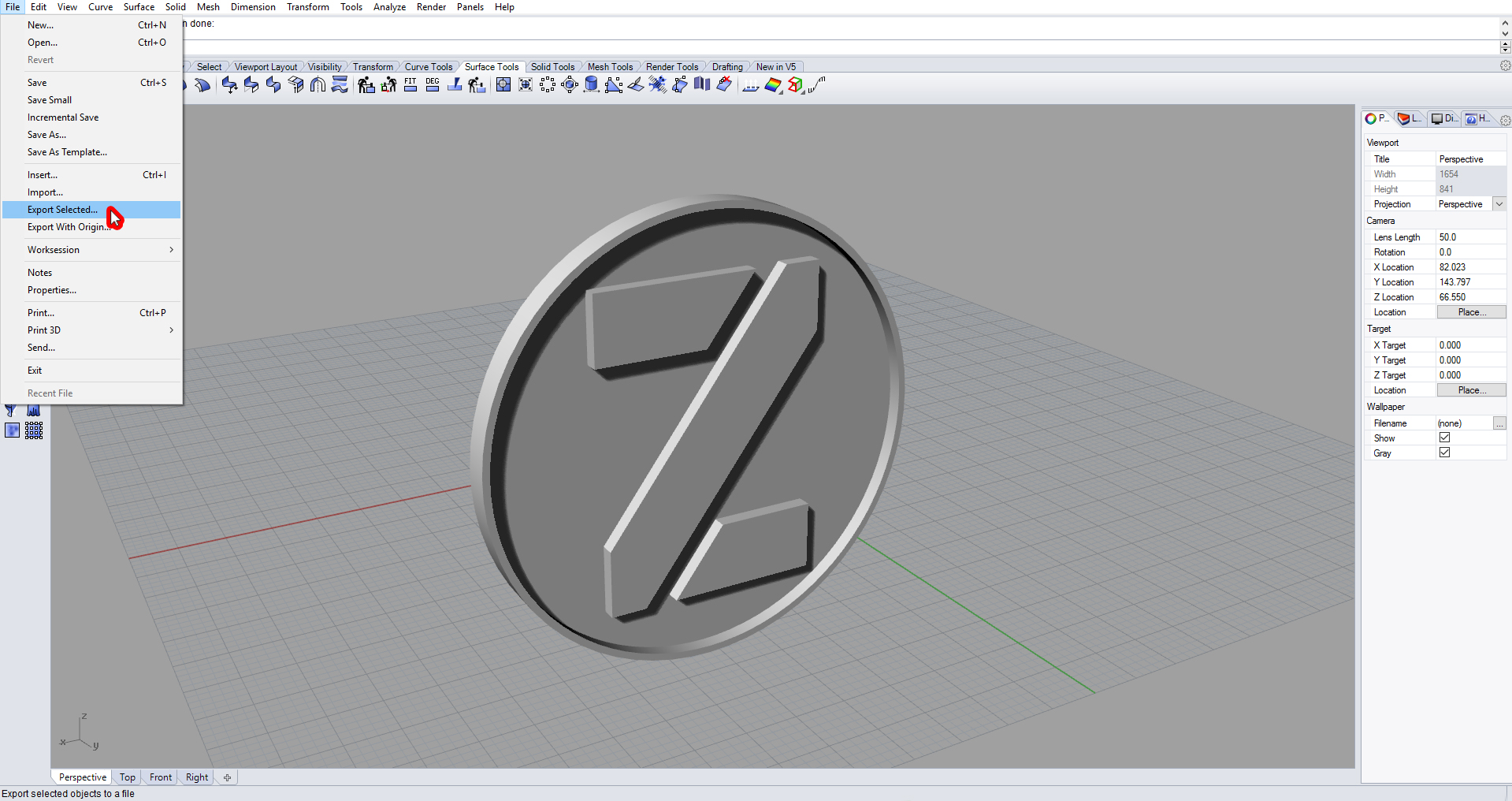
Task: Add a new viewport tab with plus icon
Action: [227, 777]
